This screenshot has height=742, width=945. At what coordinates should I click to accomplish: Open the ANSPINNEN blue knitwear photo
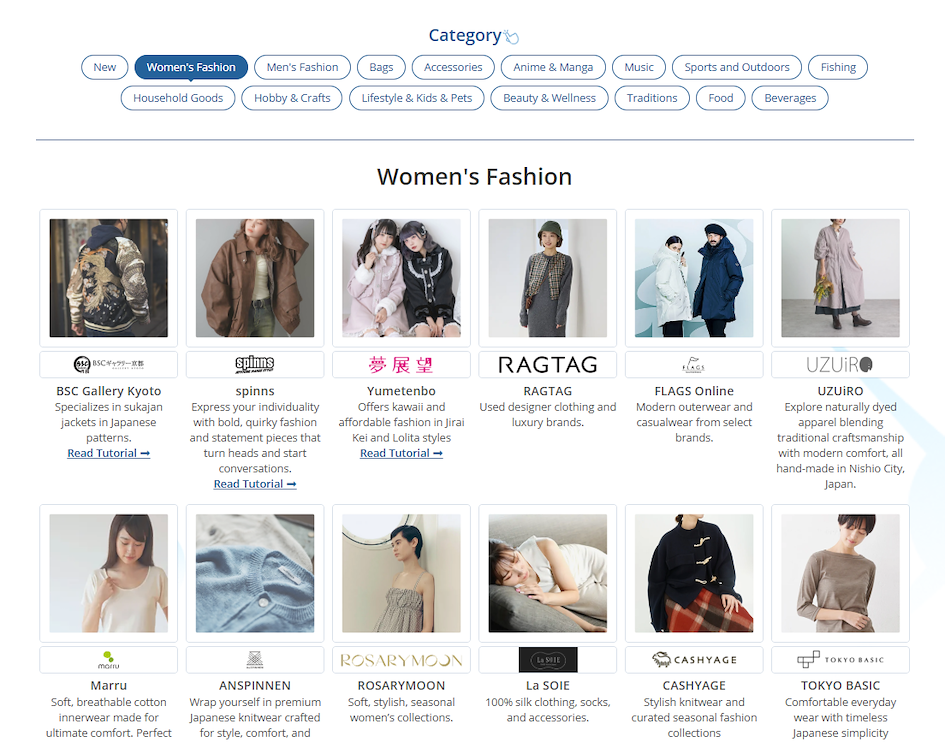[x=255, y=573]
